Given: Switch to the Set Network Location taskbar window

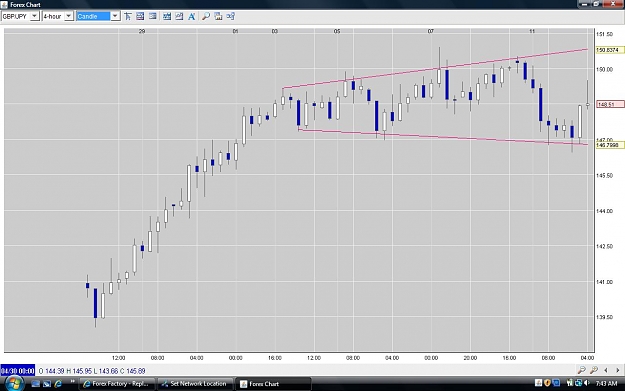Looking at the screenshot, I should click(195, 384).
